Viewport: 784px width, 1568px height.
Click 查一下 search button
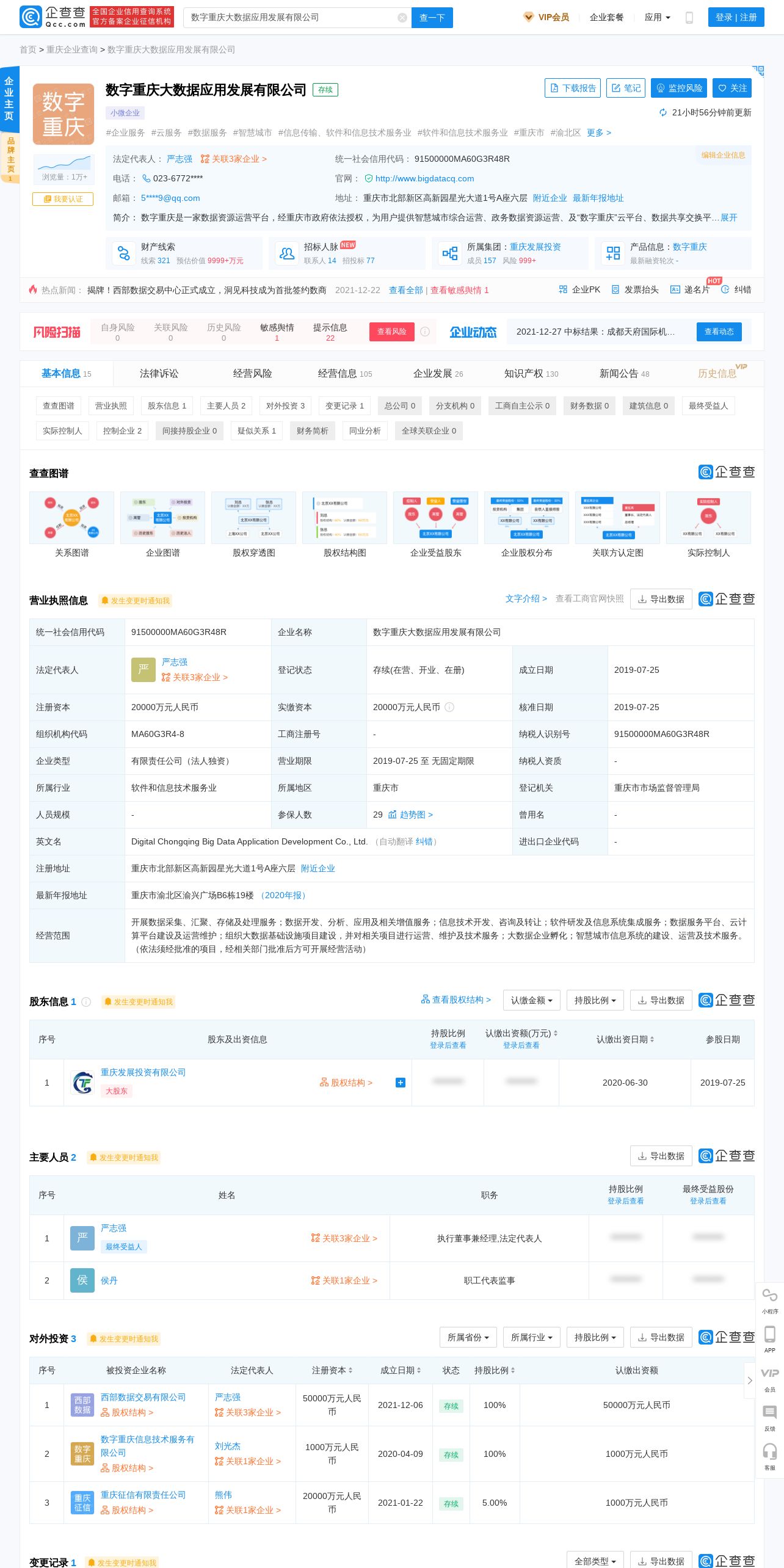[x=432, y=18]
